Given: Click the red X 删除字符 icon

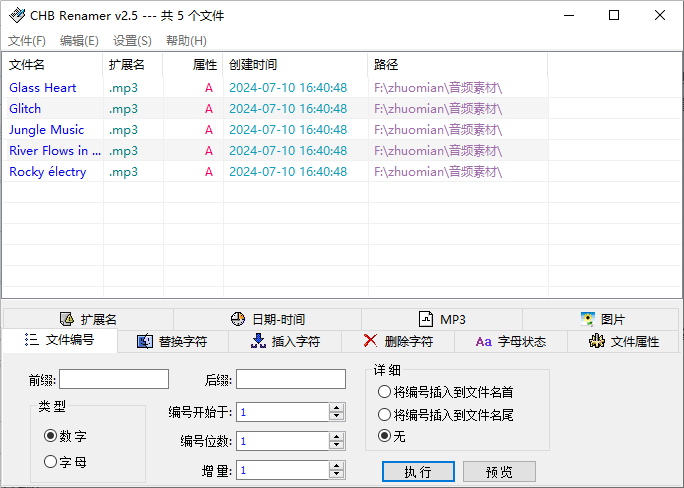Looking at the screenshot, I should coord(371,341).
